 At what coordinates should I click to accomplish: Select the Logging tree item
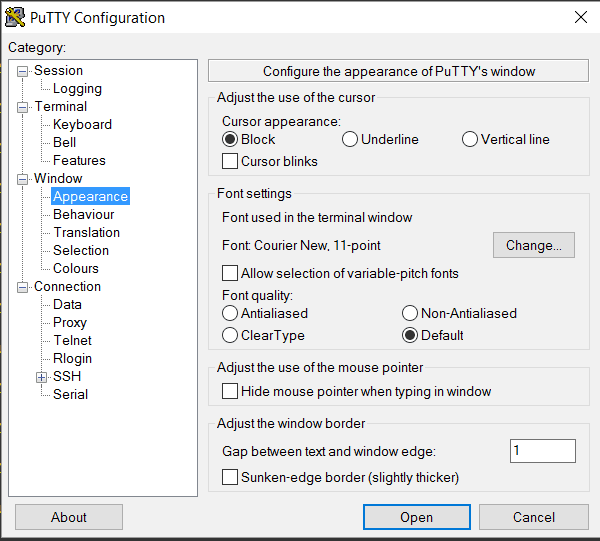77,89
